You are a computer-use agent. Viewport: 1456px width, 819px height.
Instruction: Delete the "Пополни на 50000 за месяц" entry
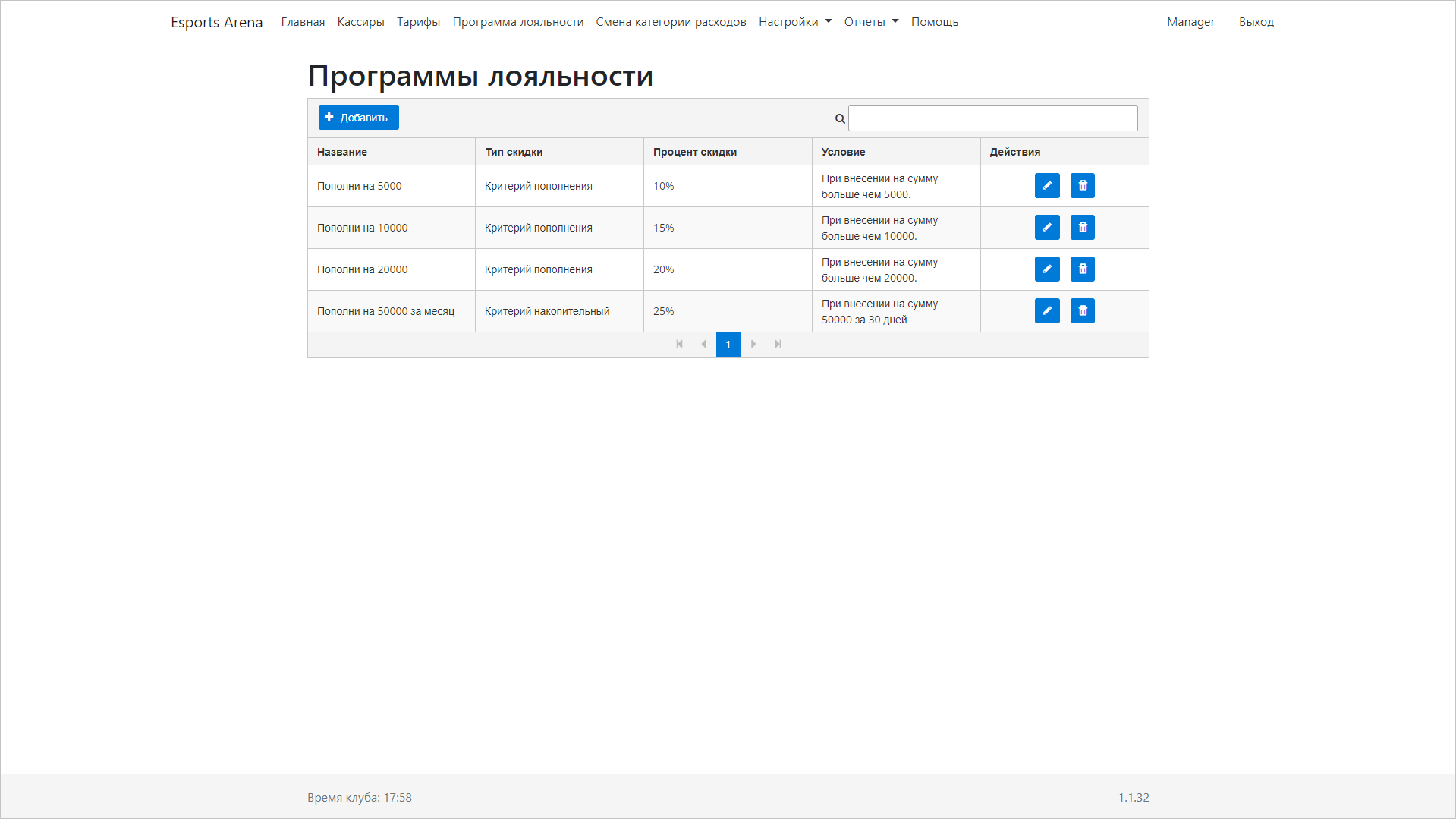point(1083,310)
